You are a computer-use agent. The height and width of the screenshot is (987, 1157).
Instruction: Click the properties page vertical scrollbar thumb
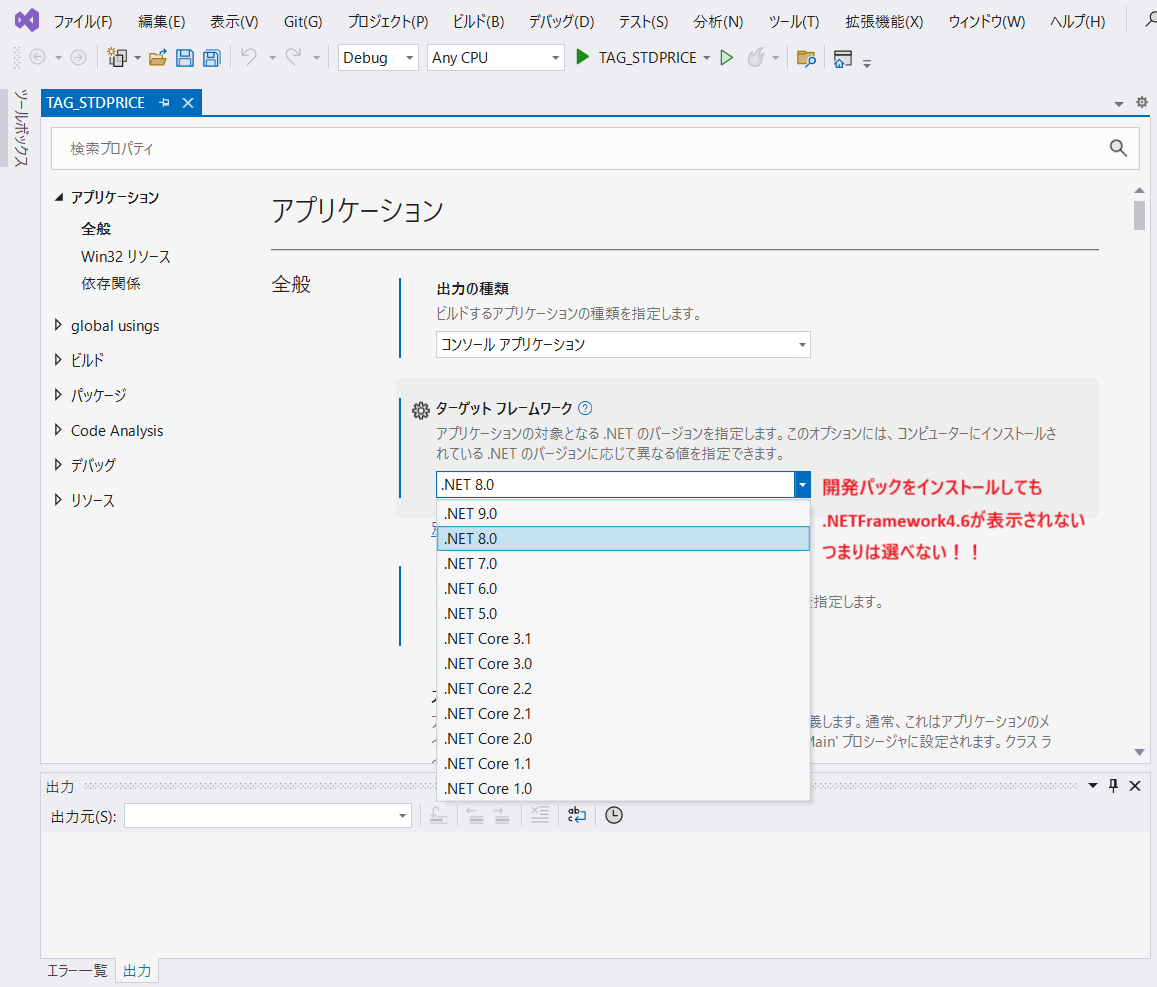[1139, 215]
